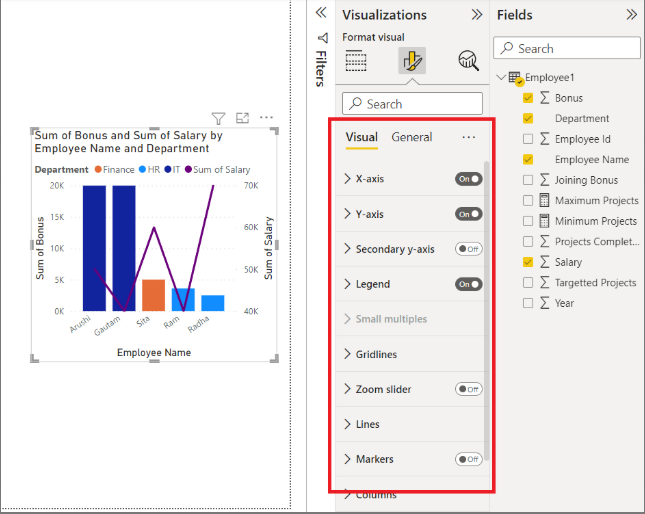Click the filter funnel icon above chart

tap(218, 118)
